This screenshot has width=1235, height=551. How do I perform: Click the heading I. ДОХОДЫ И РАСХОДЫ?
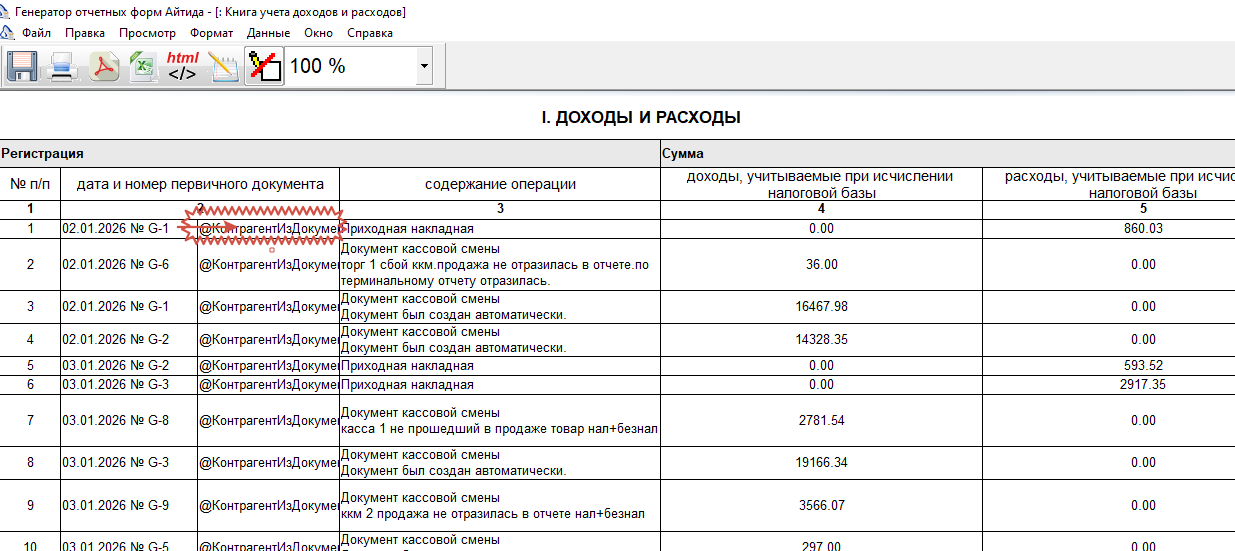pos(641,118)
